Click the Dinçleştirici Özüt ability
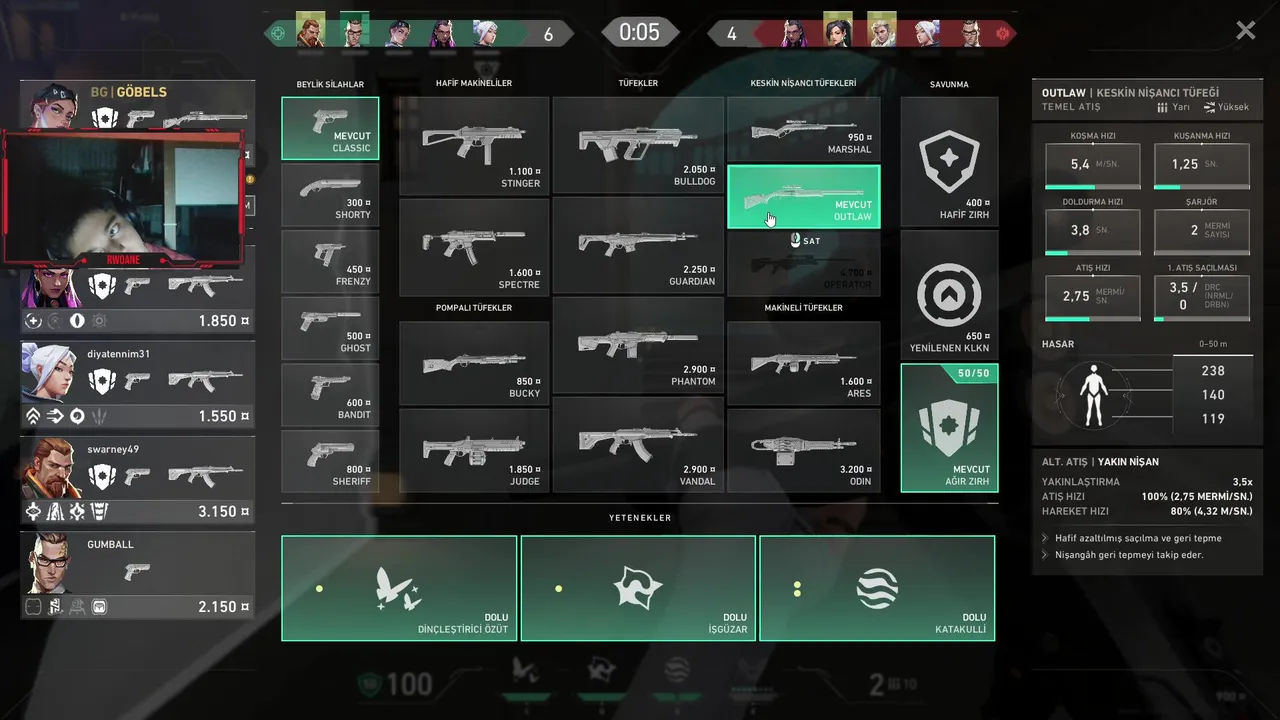1280x720 pixels. (399, 588)
